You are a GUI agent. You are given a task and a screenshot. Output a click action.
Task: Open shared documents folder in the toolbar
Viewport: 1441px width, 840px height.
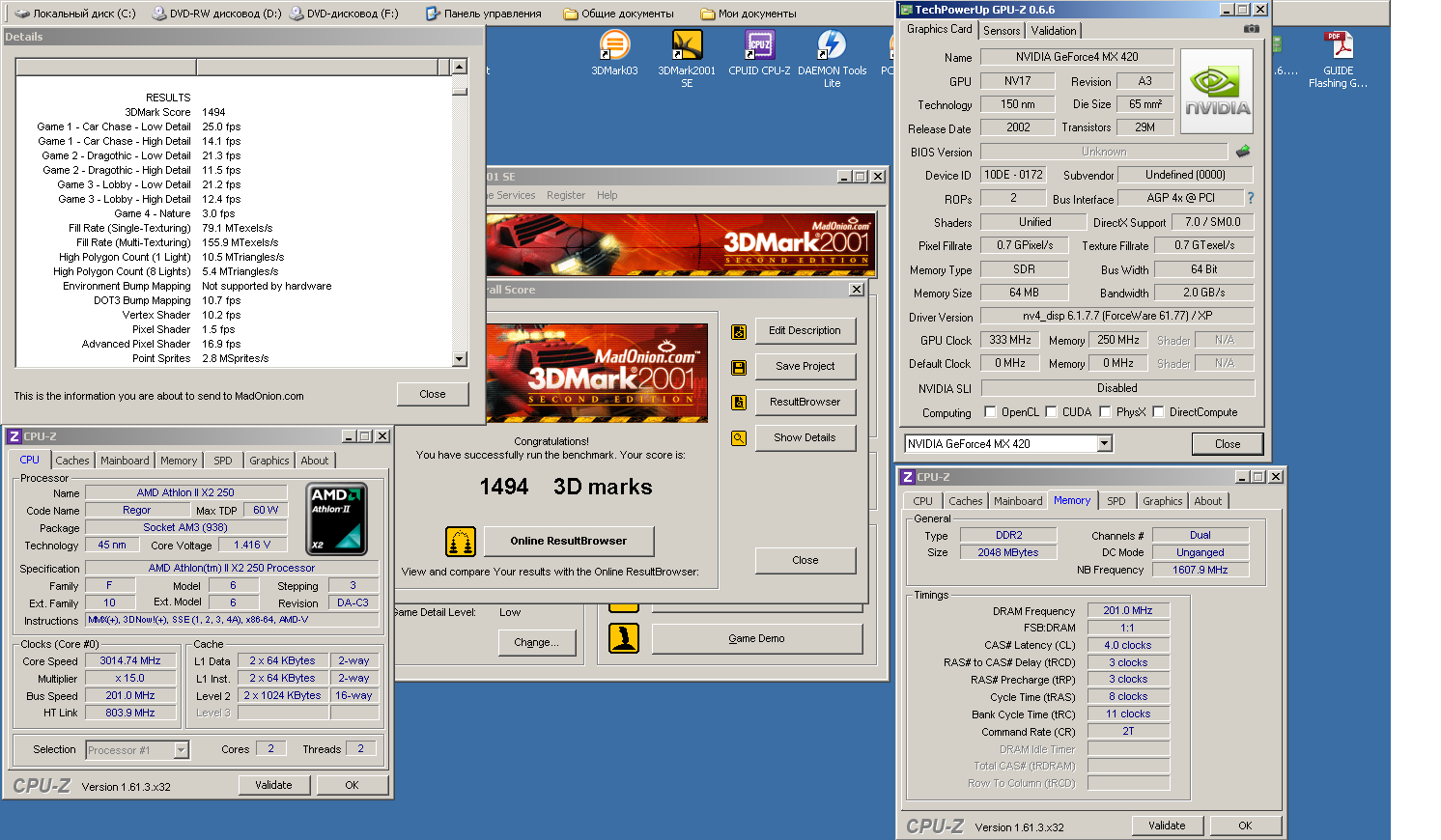pos(618,14)
